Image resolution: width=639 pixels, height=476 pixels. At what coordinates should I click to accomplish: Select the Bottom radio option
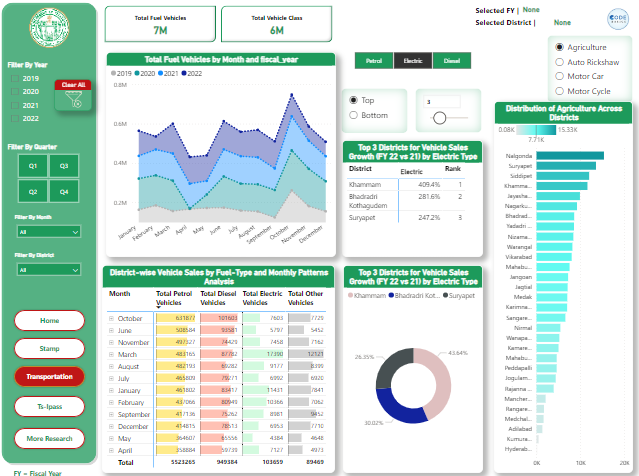354,115
